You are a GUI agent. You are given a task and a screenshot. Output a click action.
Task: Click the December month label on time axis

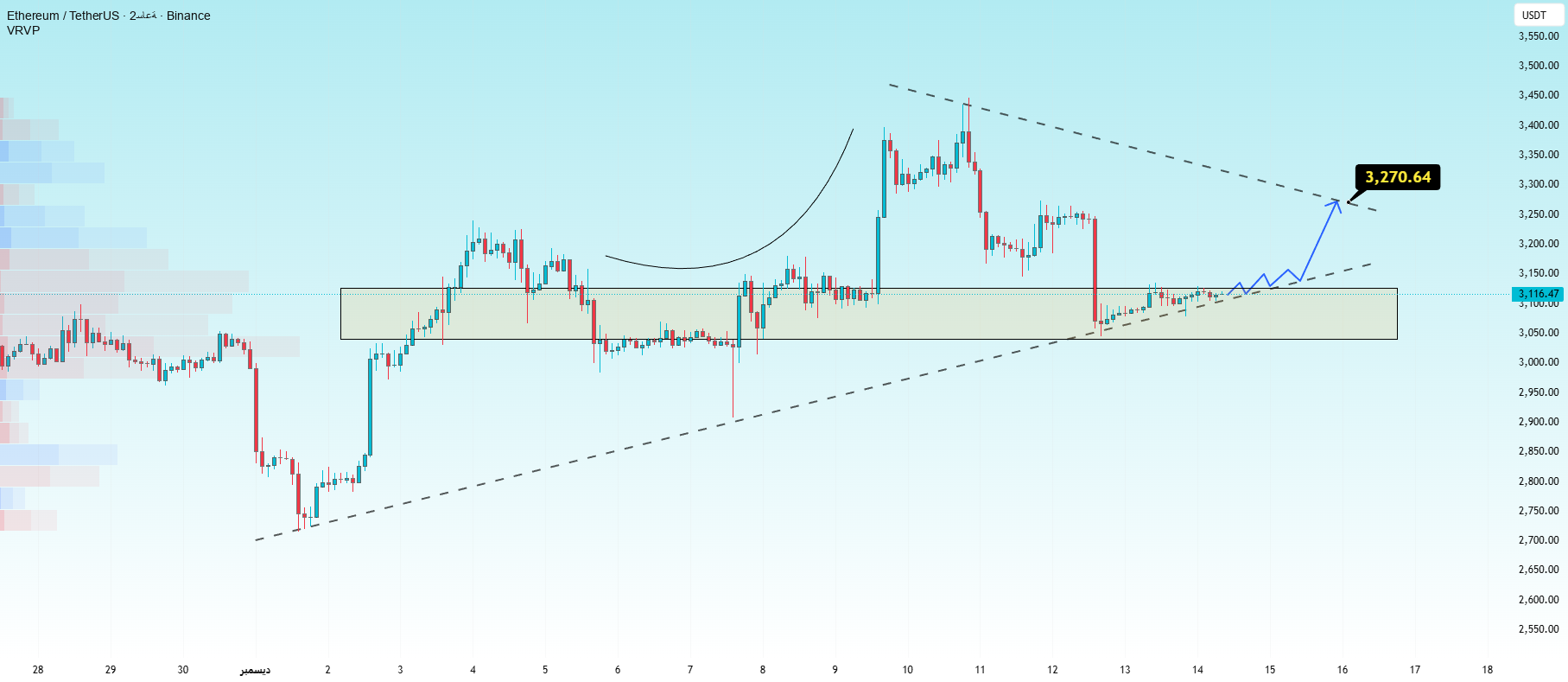[255, 670]
